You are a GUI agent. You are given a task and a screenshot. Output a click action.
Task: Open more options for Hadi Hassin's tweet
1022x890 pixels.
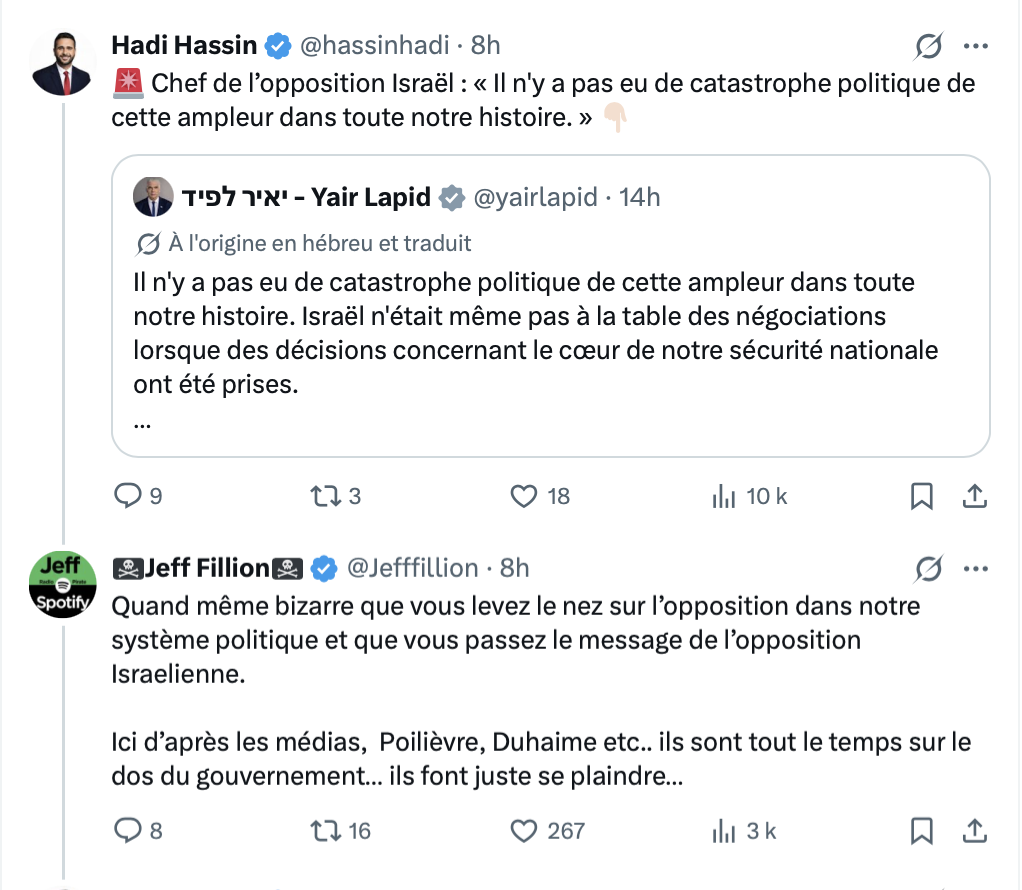(975, 46)
